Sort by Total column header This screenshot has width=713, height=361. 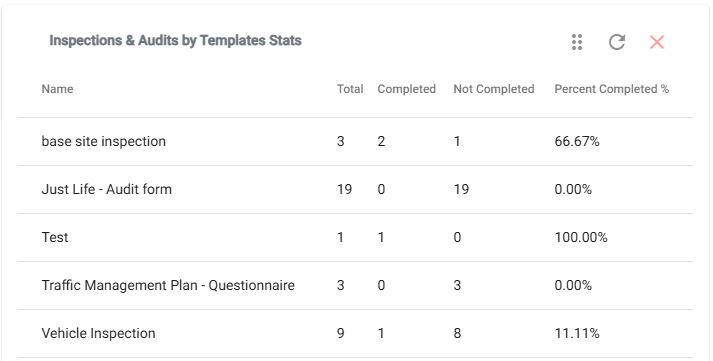click(350, 89)
